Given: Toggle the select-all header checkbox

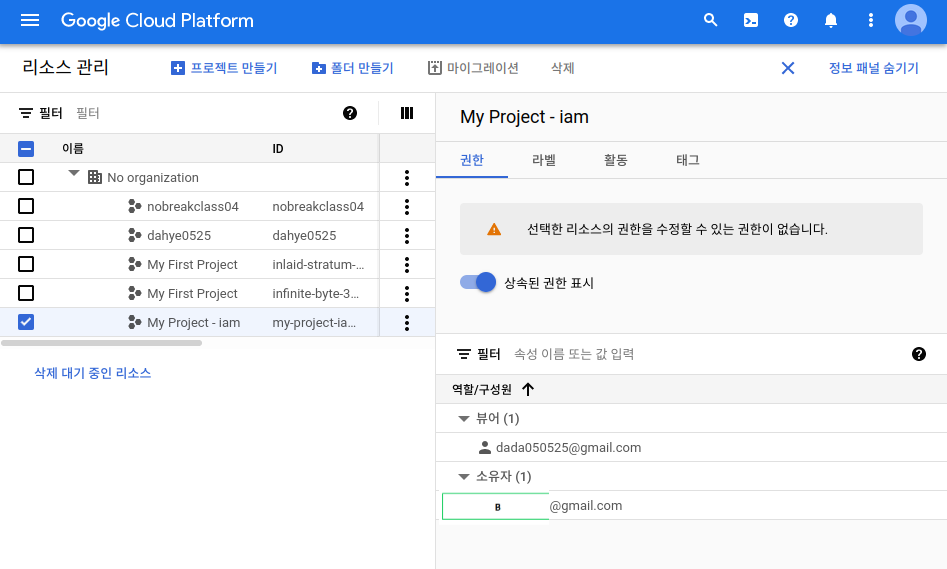Looking at the screenshot, I should (x=26, y=149).
